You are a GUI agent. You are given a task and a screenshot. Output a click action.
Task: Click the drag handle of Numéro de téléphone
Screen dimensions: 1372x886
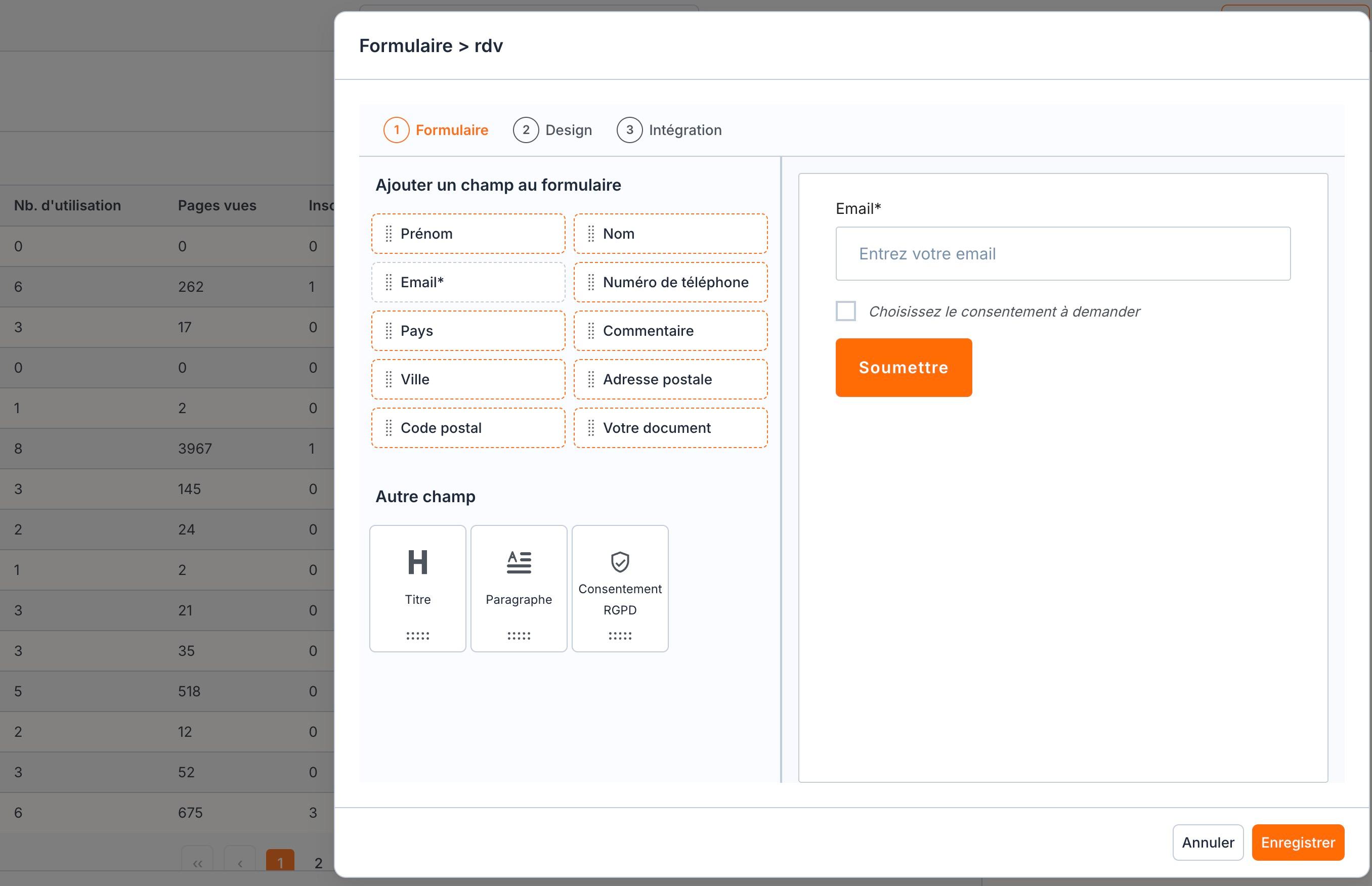591,282
